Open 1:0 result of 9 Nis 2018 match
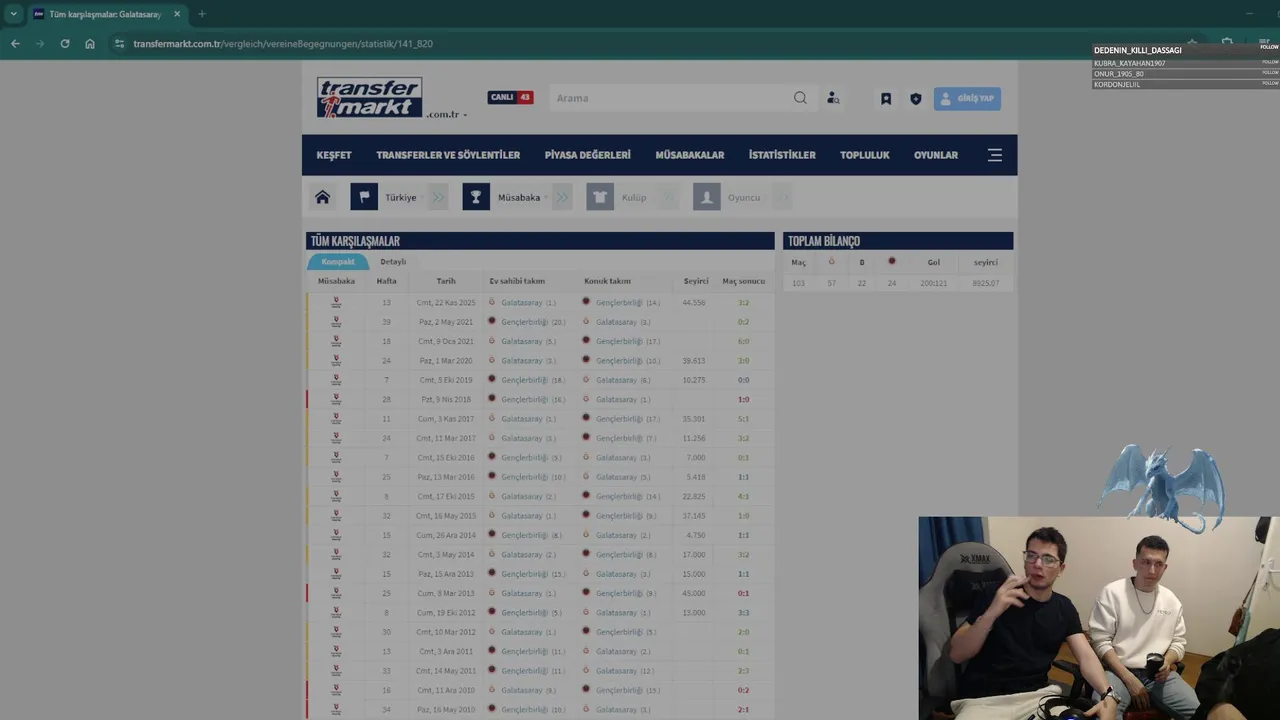1280x720 pixels. pos(743,399)
